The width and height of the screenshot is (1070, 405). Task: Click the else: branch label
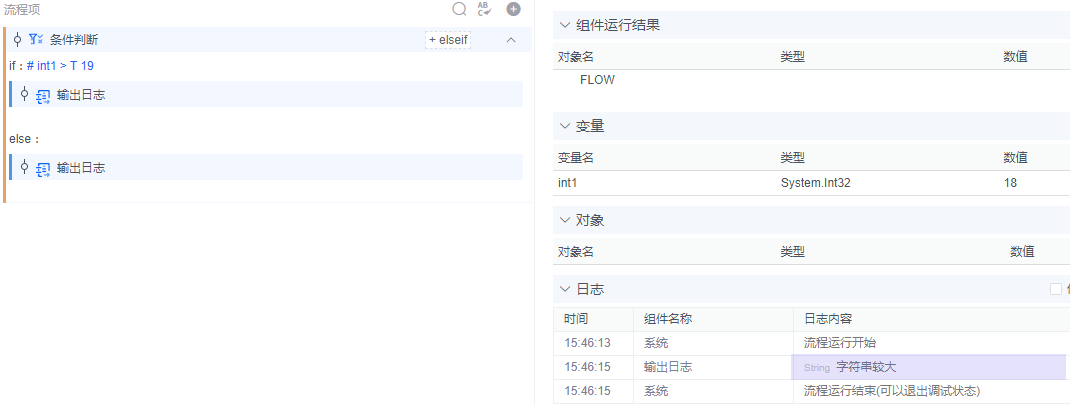pyautogui.click(x=25, y=139)
